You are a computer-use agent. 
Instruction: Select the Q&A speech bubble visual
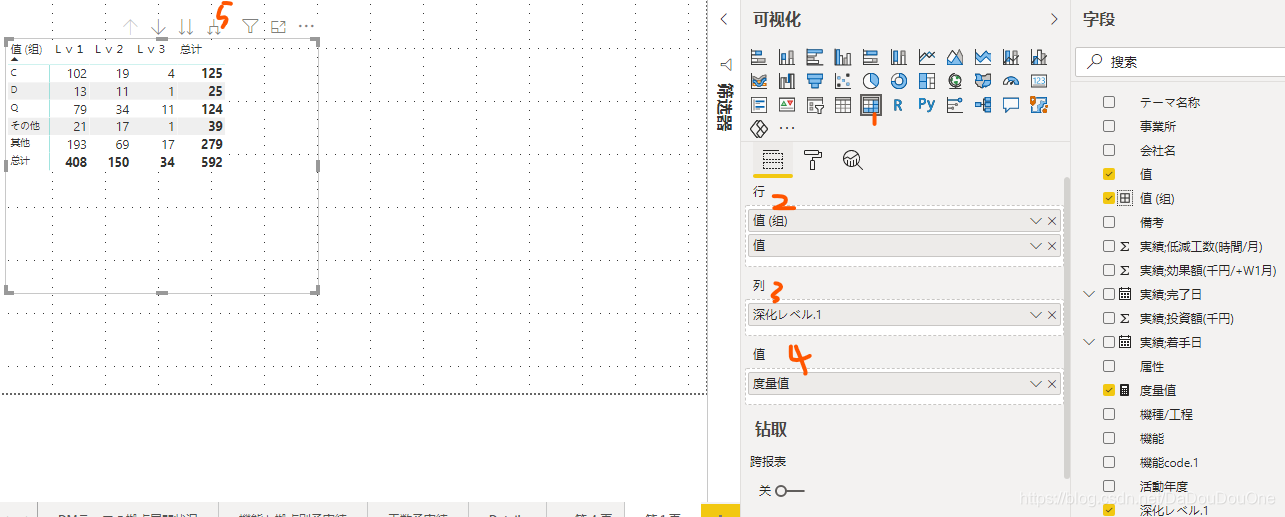click(1011, 105)
